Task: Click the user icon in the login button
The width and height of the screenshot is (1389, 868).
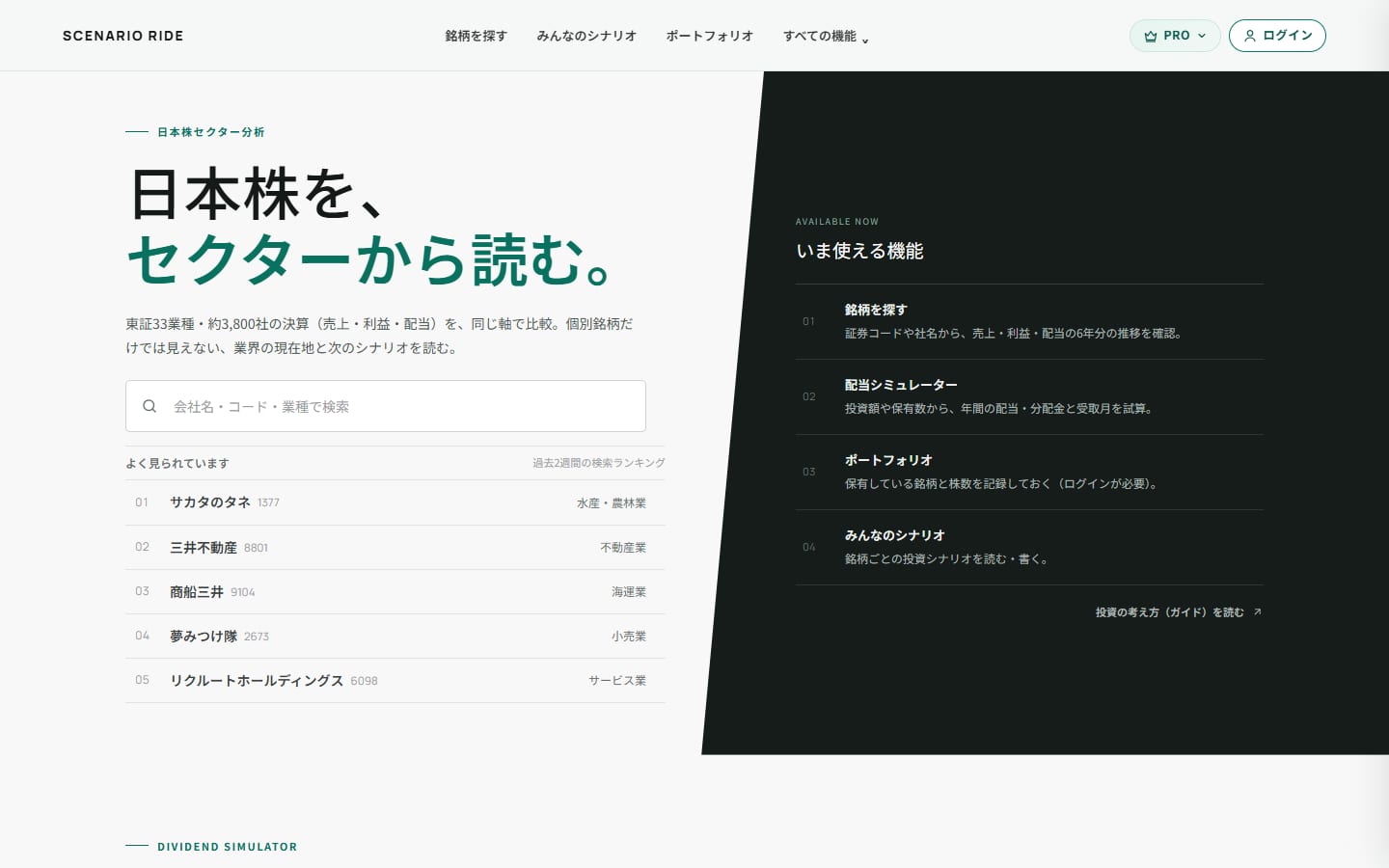Action: pos(1250,36)
